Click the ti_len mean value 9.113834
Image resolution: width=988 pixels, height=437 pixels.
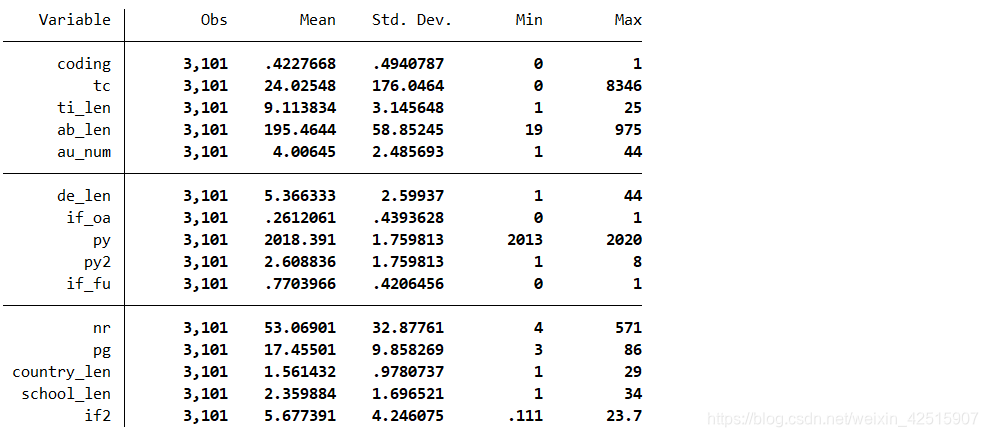point(300,108)
